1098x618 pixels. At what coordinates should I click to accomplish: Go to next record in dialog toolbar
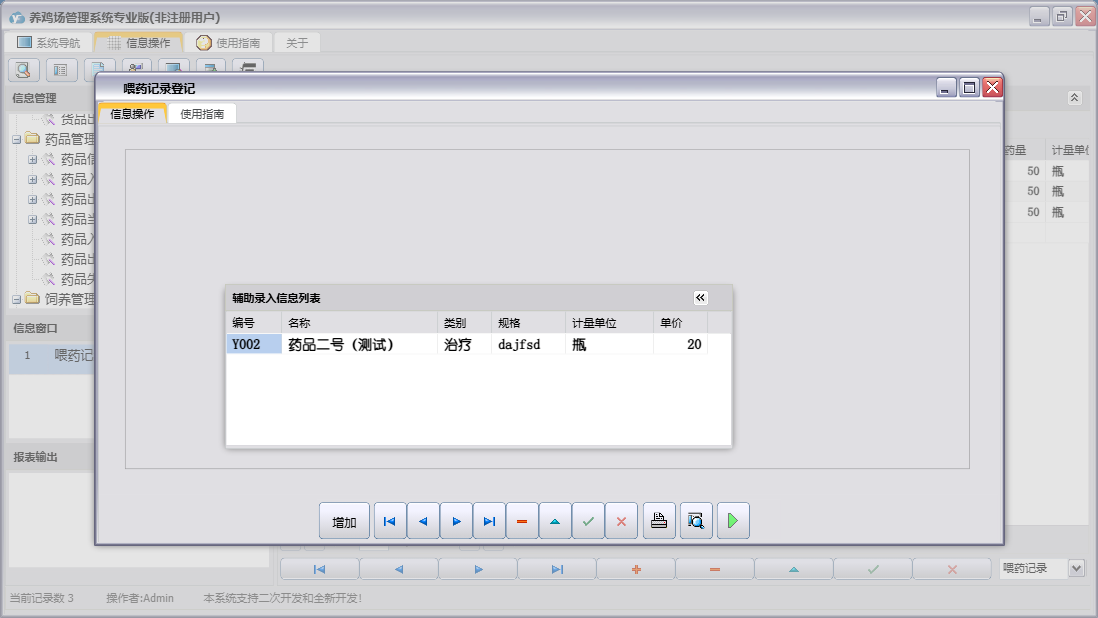456,521
